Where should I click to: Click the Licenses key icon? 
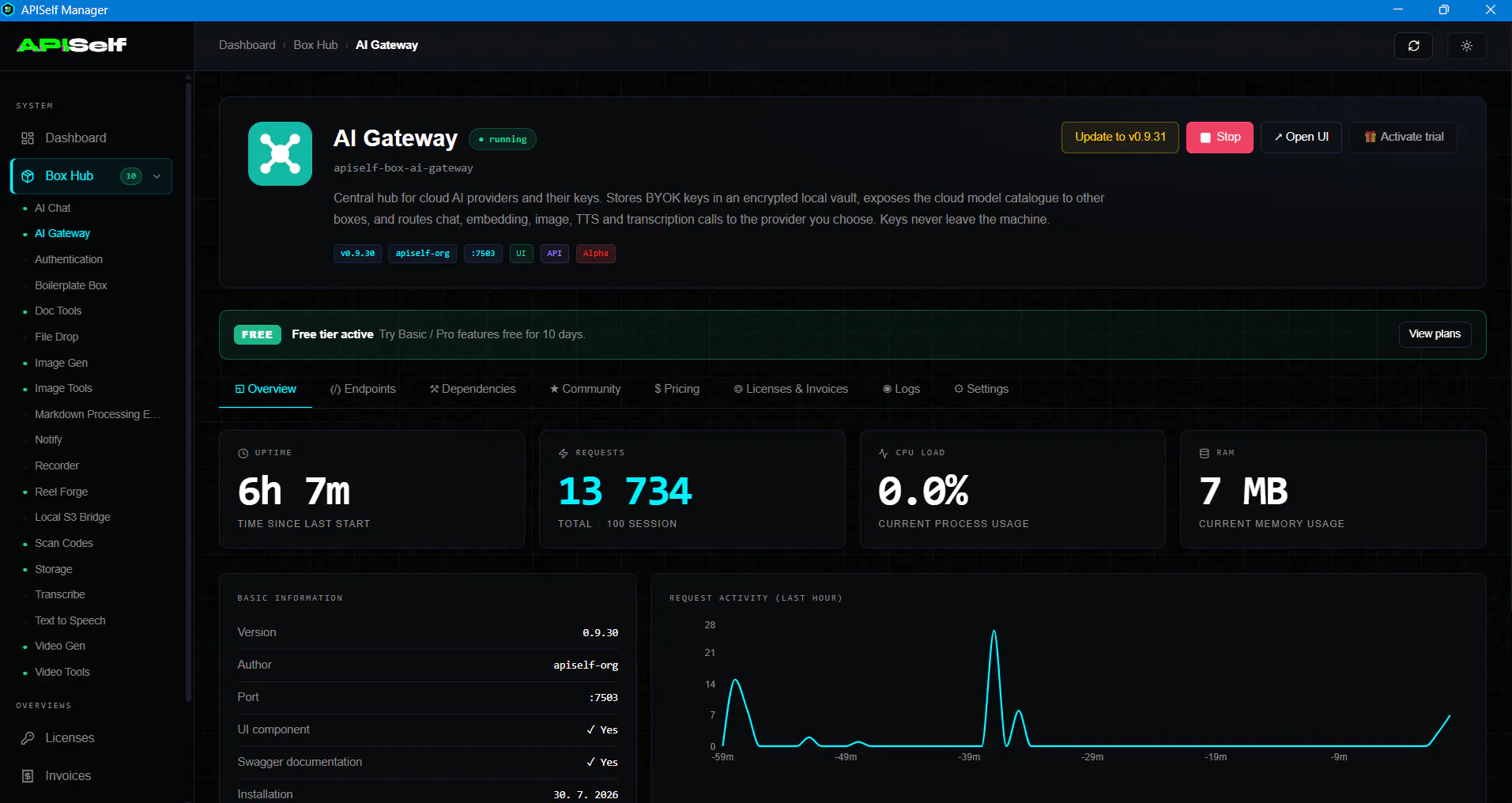28,738
